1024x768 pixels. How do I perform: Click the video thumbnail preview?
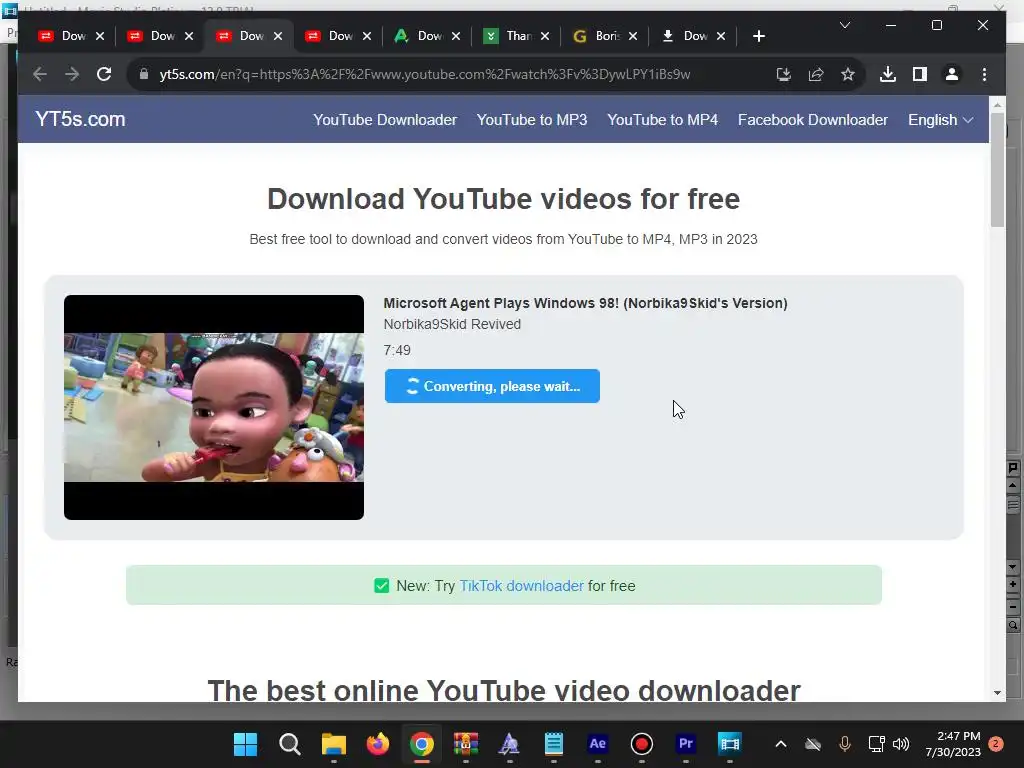point(214,408)
